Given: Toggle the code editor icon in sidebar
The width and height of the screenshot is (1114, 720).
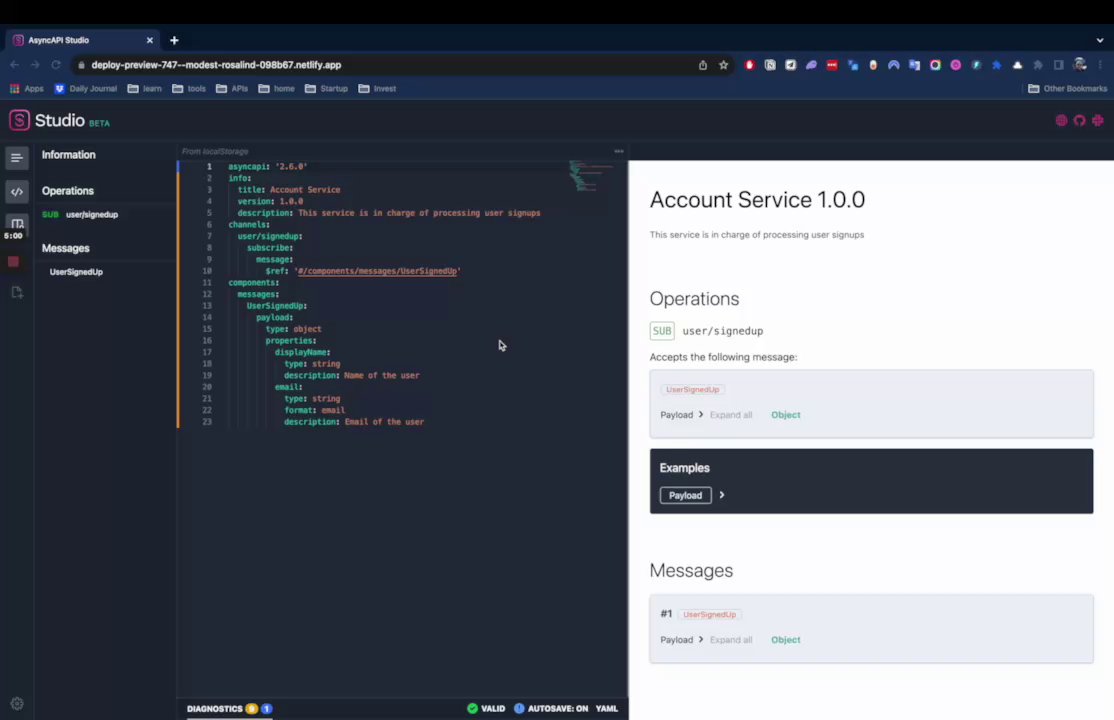Looking at the screenshot, I should click(x=16, y=192).
